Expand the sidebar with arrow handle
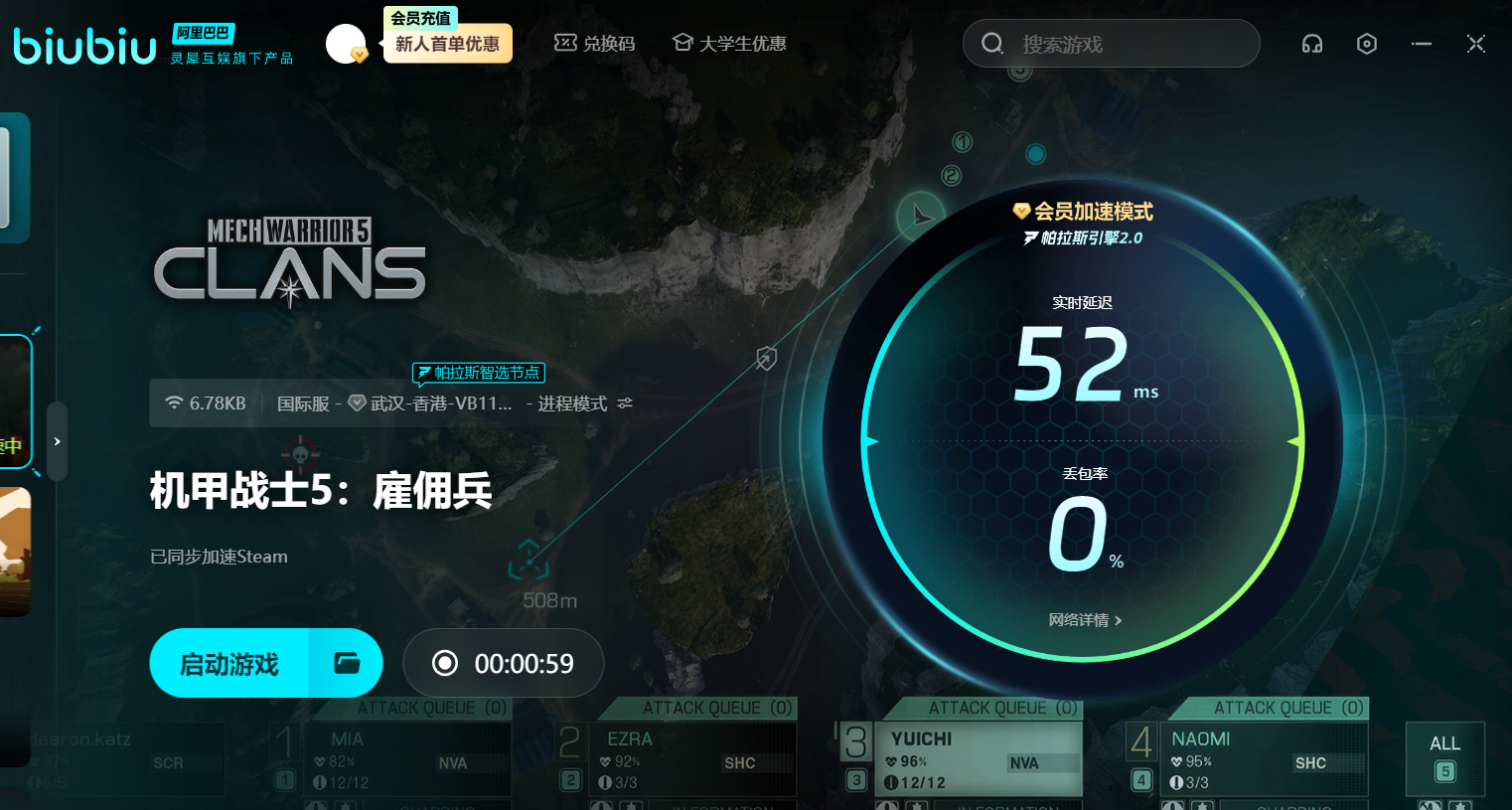Image resolution: width=1512 pixels, height=810 pixels. (57, 441)
